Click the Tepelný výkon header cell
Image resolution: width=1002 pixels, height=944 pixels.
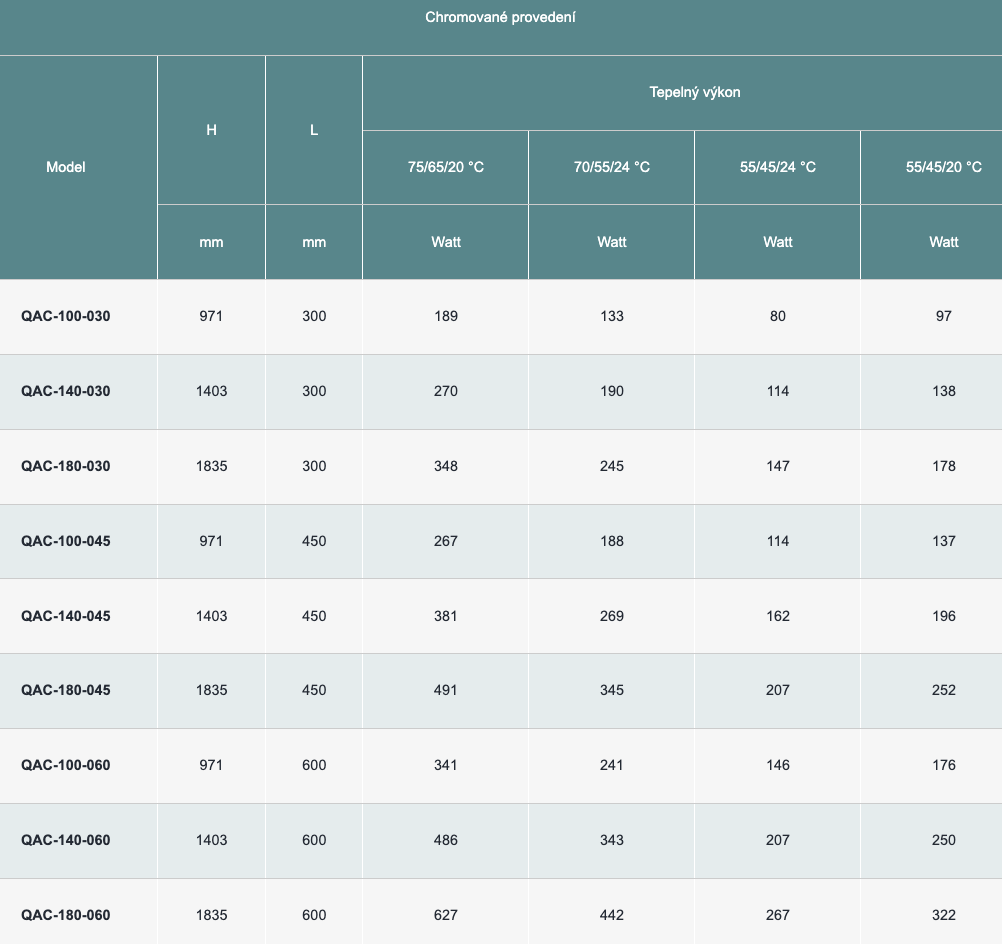pyautogui.click(x=694, y=92)
